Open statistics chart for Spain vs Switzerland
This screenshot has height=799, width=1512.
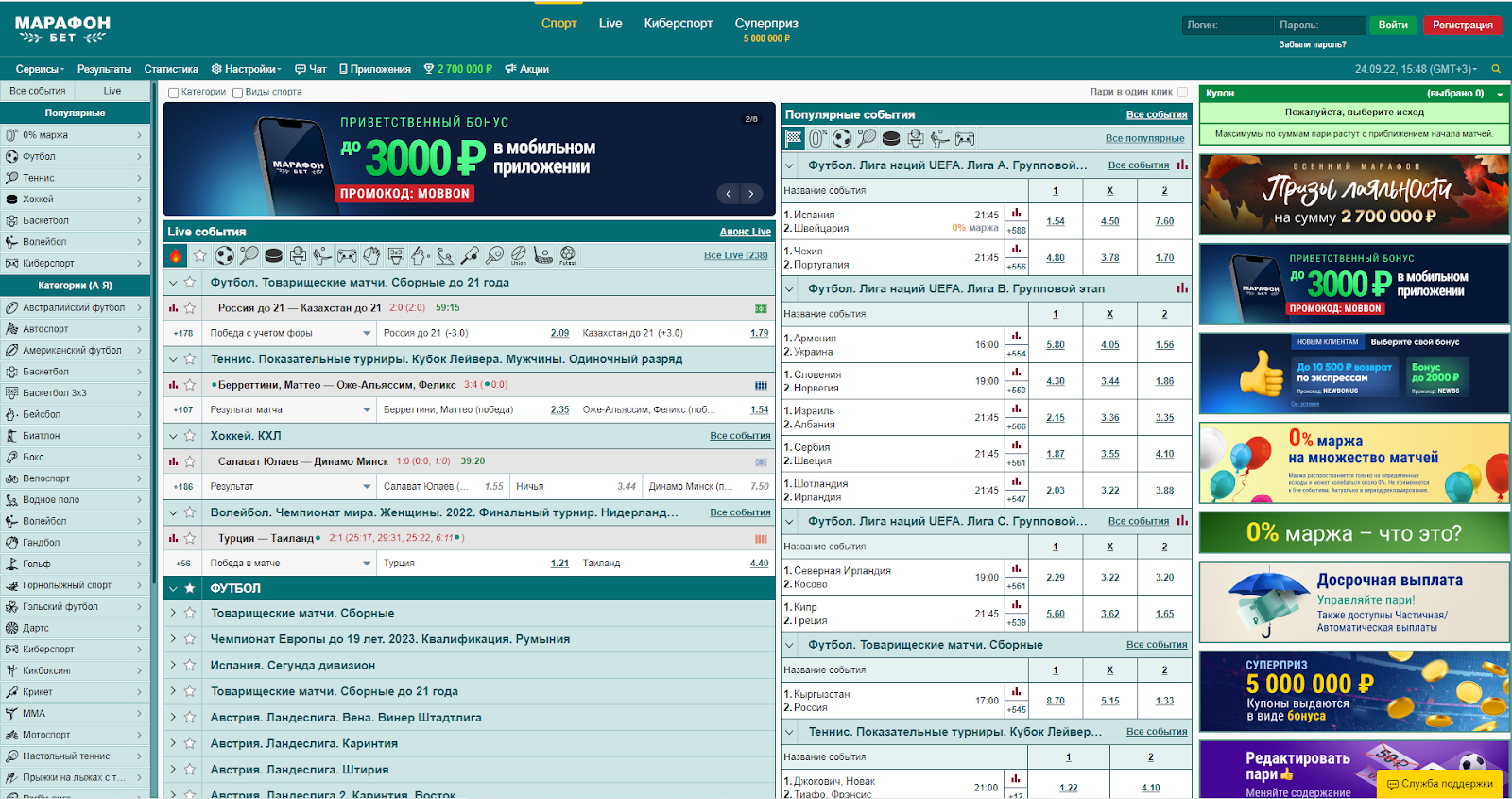1017,213
